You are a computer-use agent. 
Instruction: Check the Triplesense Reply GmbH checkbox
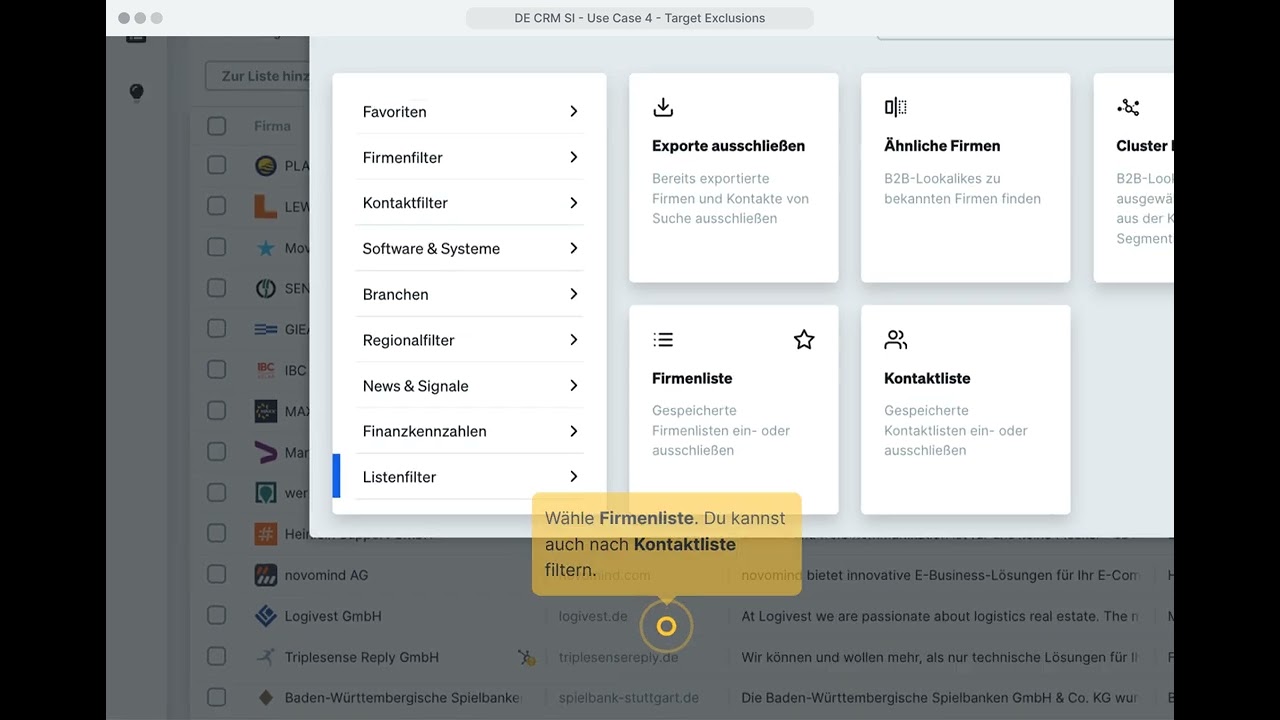[217, 657]
